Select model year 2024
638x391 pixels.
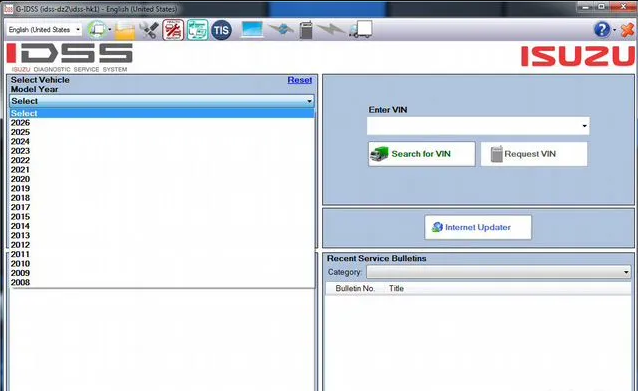(162, 141)
